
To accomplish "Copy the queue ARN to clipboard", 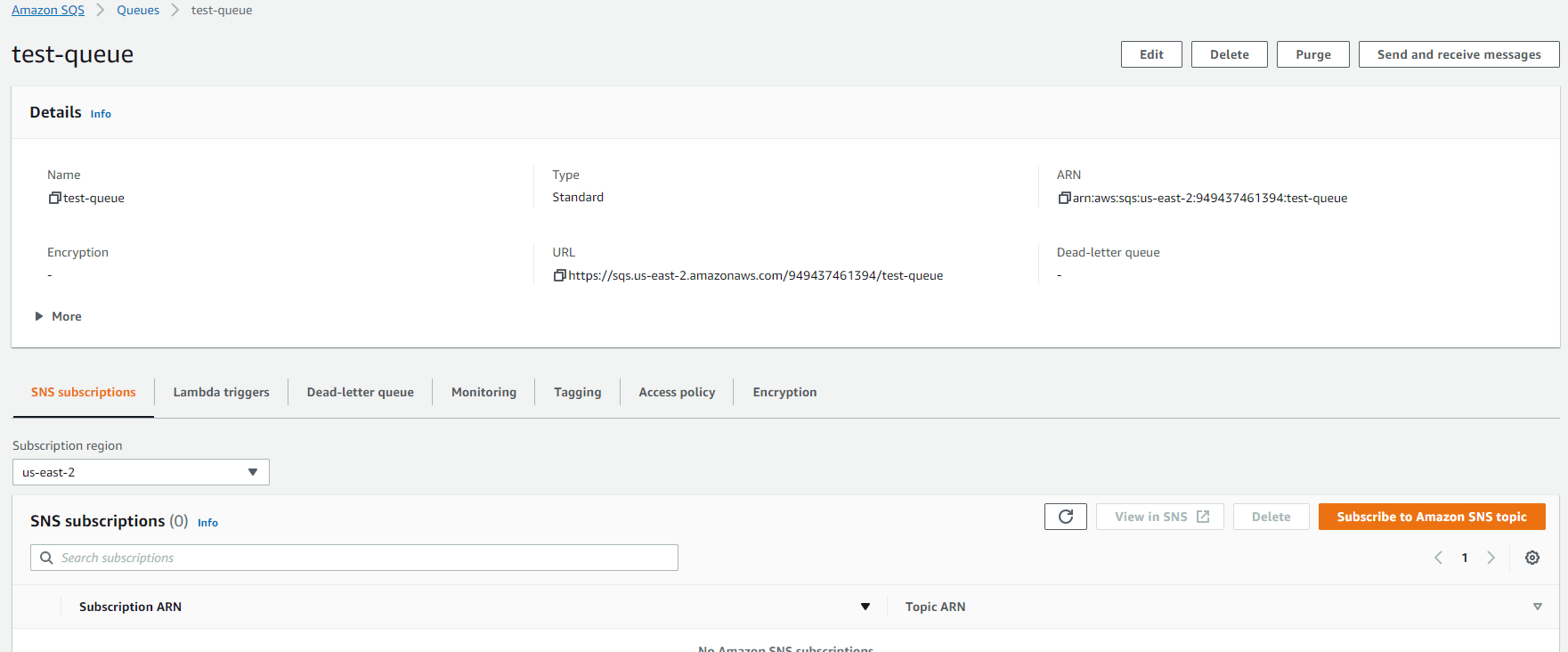I will [1064, 198].
